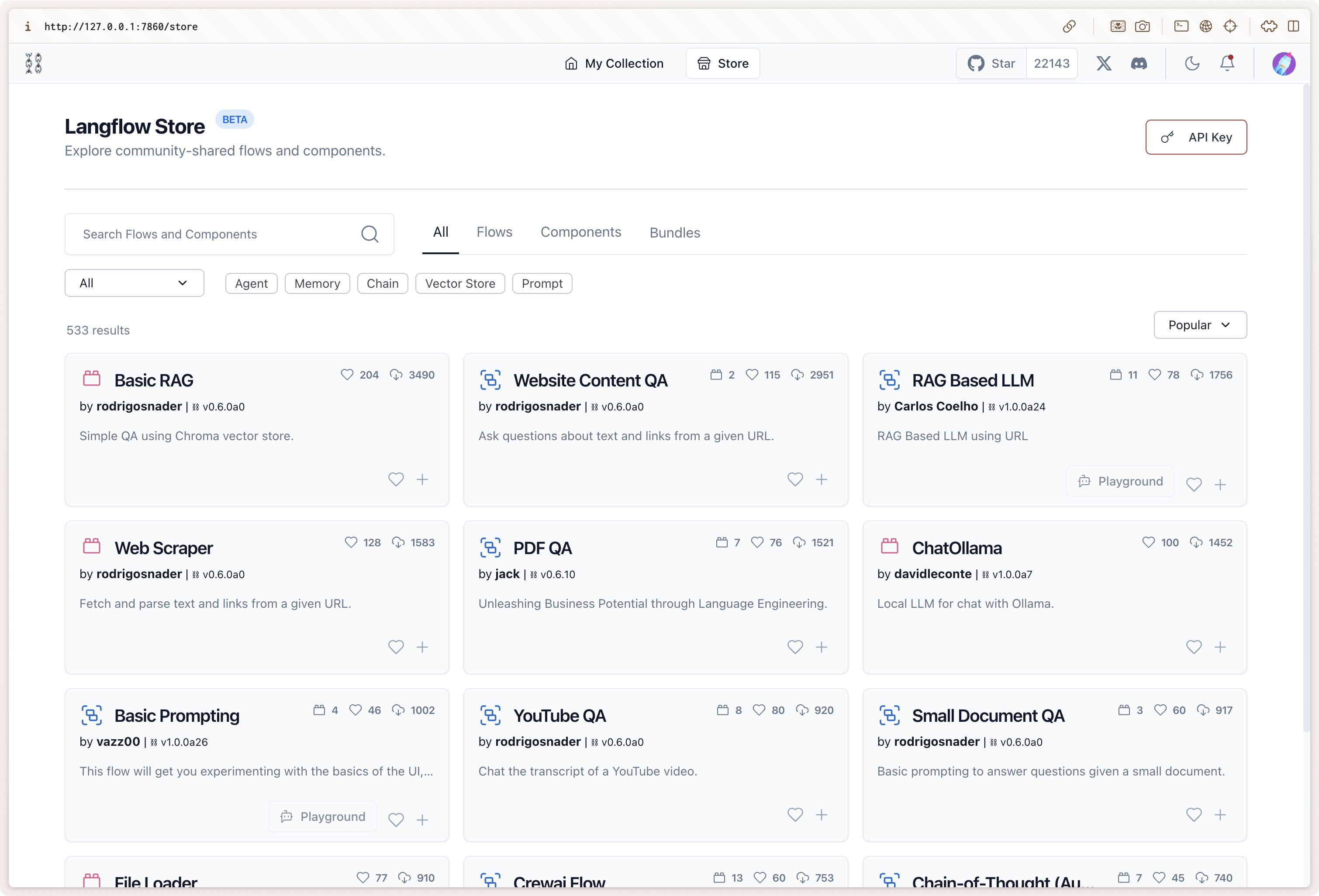
Task: Go to My Collection page
Action: 614,63
